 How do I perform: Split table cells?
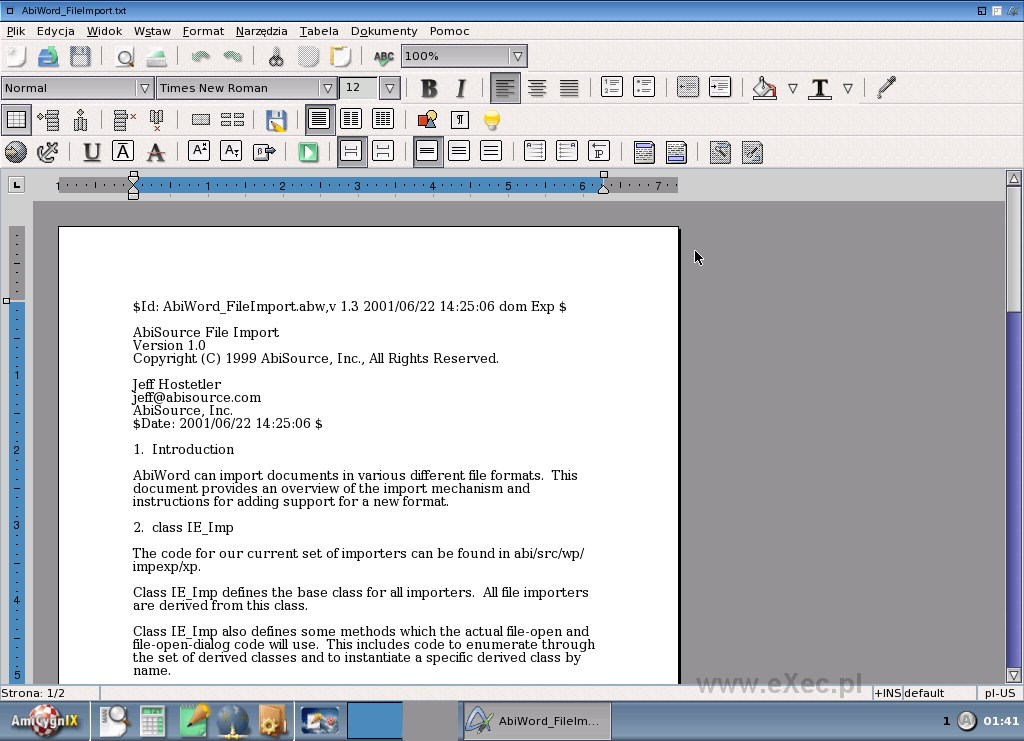point(232,119)
